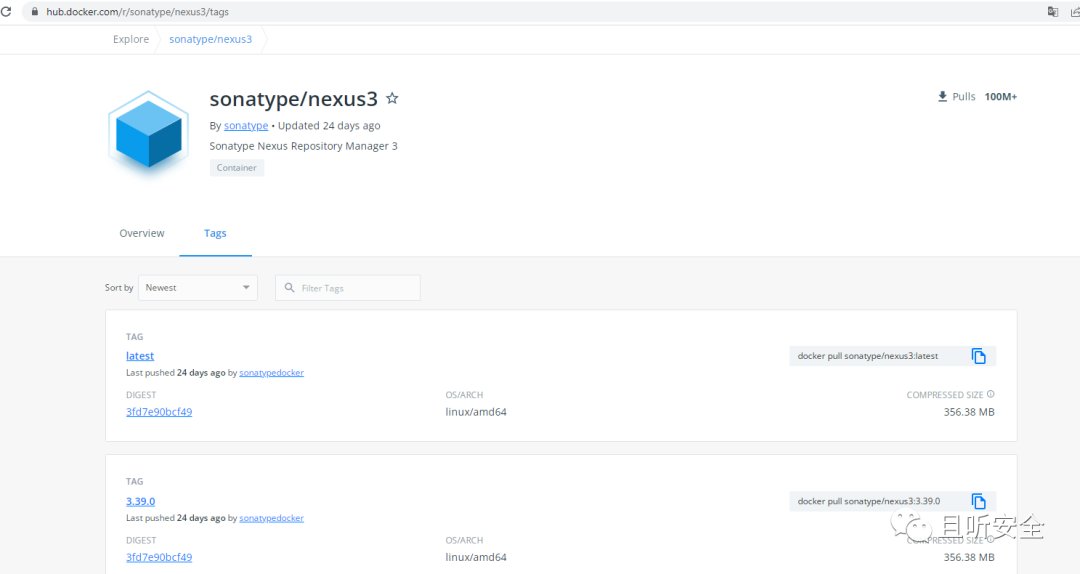Open the 3.39.0 tag link
1080x574 pixels.
(x=141, y=501)
